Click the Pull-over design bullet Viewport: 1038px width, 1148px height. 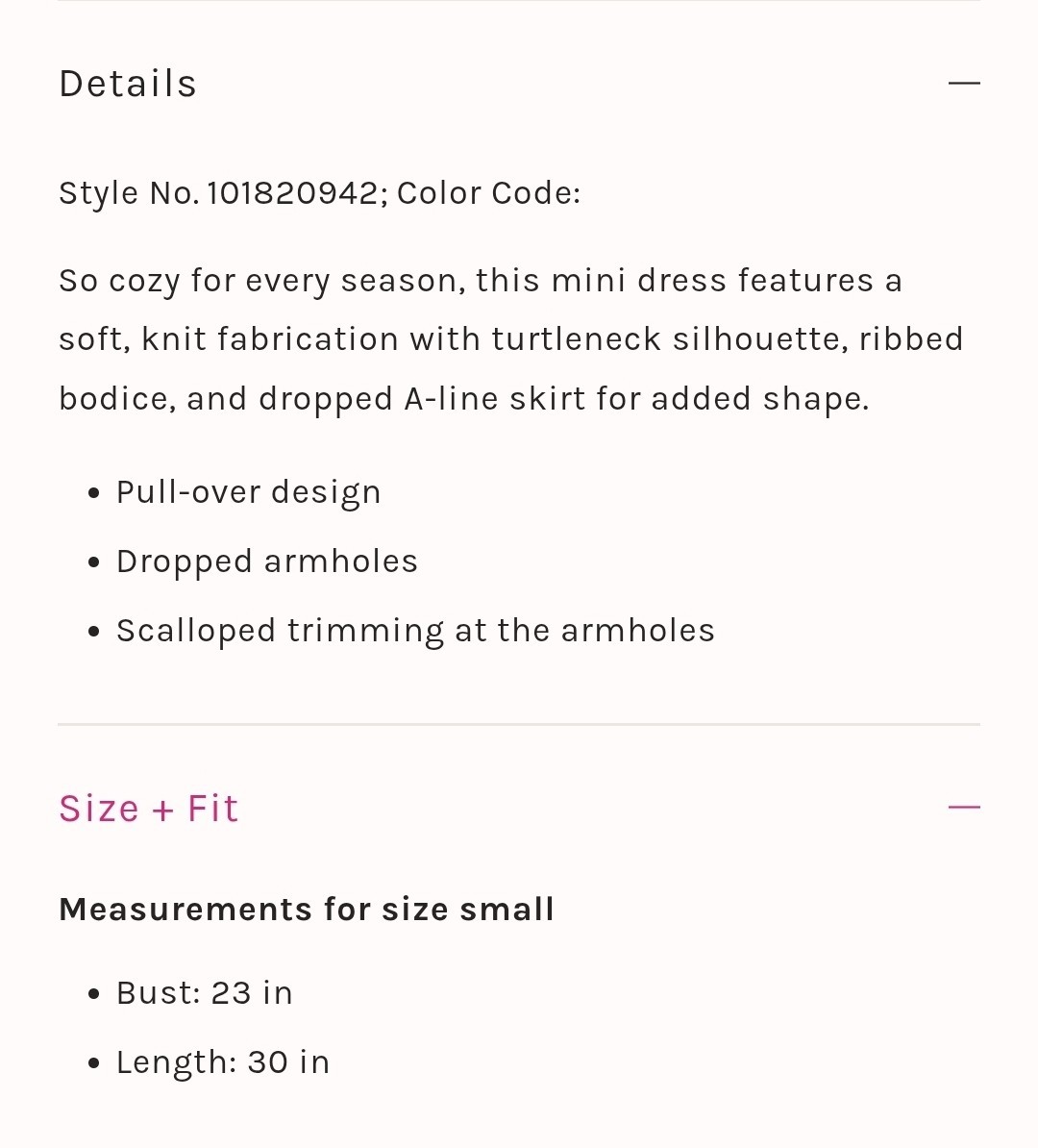pyautogui.click(x=248, y=492)
